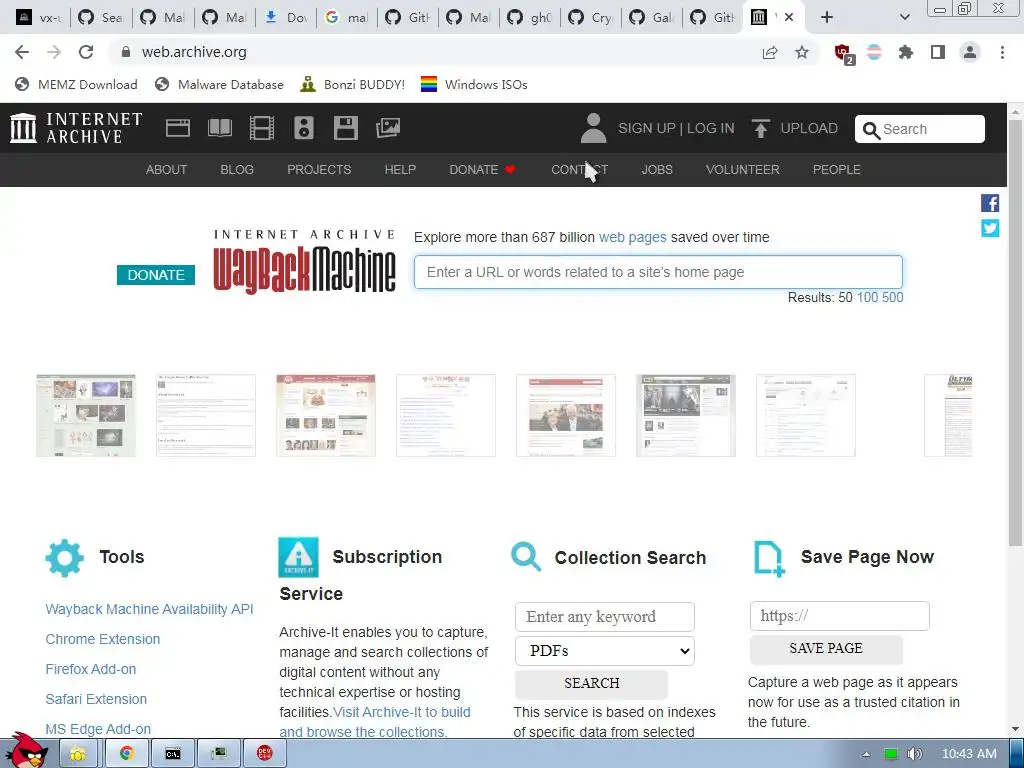Go back with browser back arrow
Image resolution: width=1024 pixels, height=768 pixels.
pyautogui.click(x=22, y=52)
